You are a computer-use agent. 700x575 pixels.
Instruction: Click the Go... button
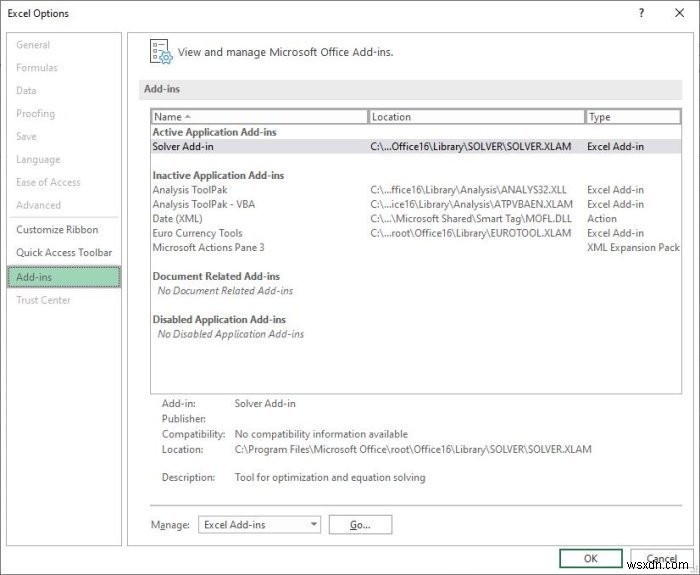pyautogui.click(x=360, y=525)
